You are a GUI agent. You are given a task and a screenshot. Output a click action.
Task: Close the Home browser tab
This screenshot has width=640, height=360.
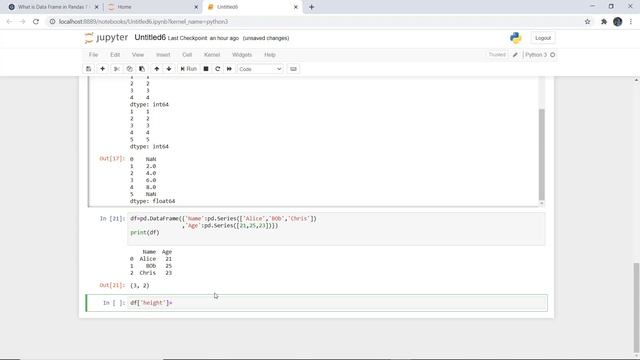(196, 7)
